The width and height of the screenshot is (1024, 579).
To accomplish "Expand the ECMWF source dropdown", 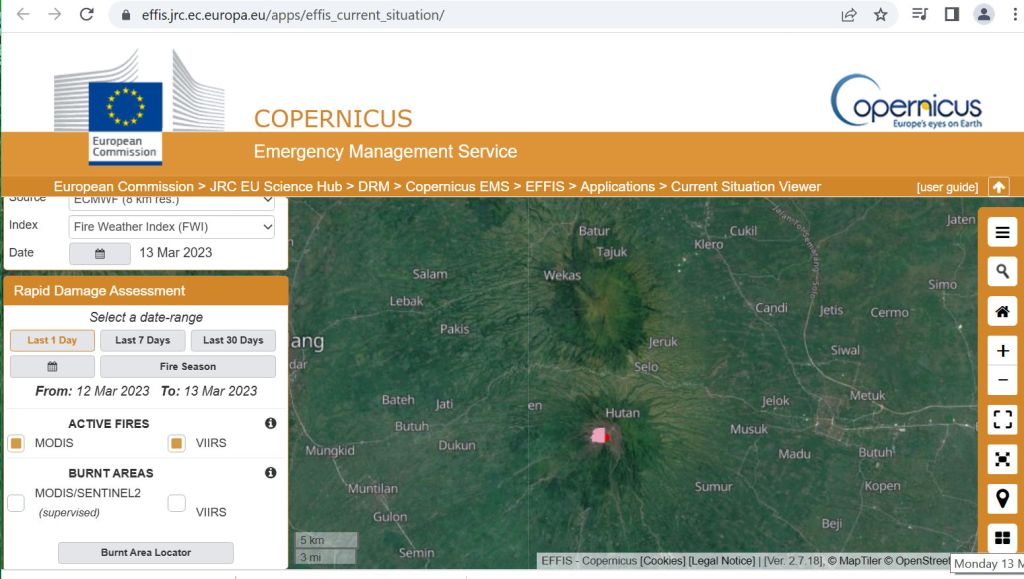I will [x=171, y=200].
